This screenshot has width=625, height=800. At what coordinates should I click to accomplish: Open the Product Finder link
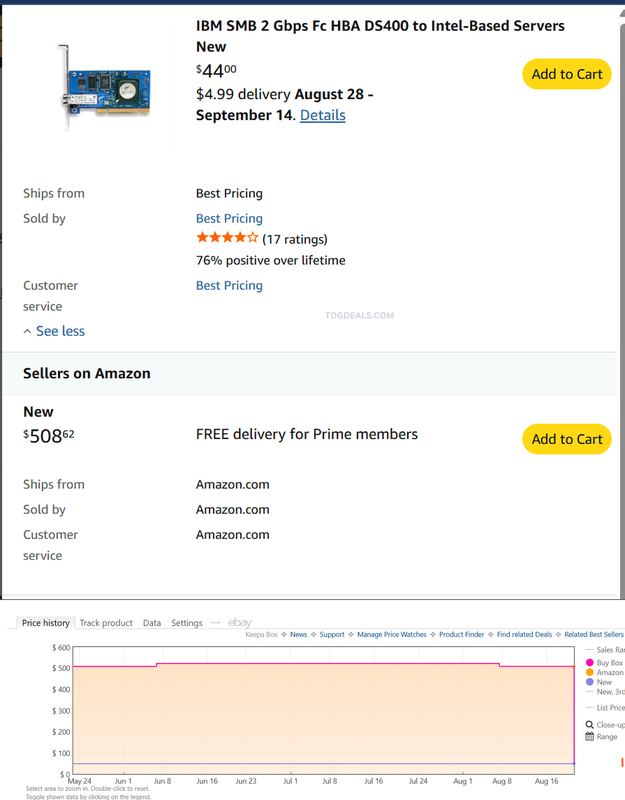(x=461, y=635)
